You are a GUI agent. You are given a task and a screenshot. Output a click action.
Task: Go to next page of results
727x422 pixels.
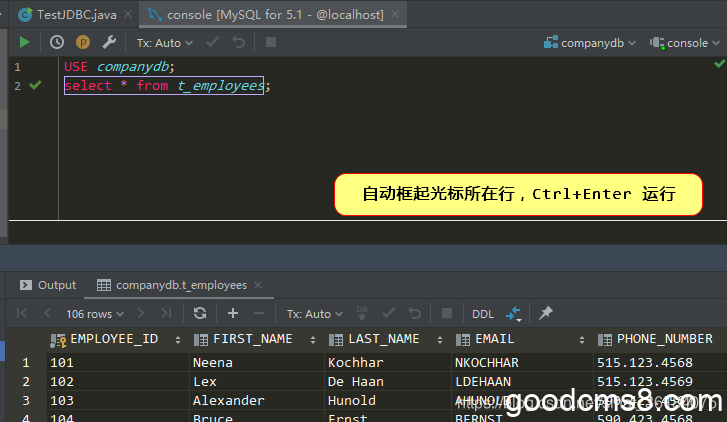pos(141,314)
